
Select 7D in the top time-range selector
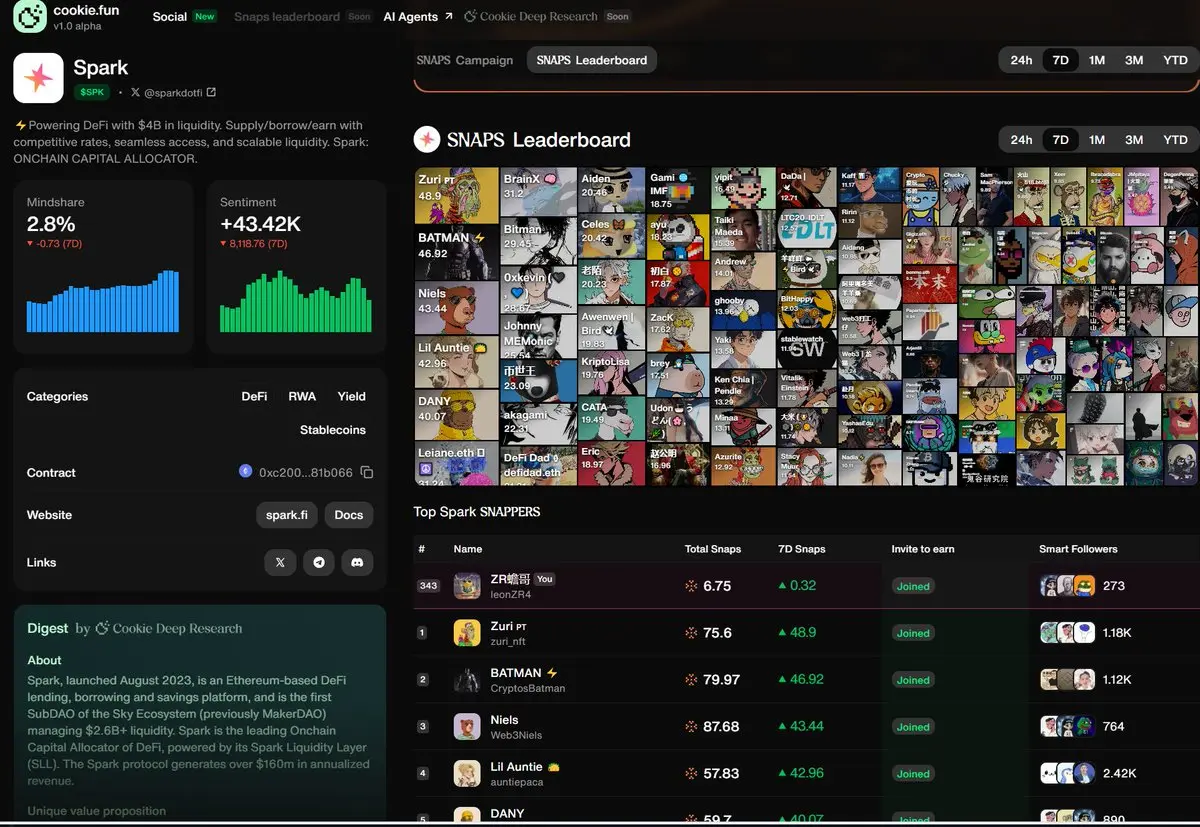tap(1061, 60)
